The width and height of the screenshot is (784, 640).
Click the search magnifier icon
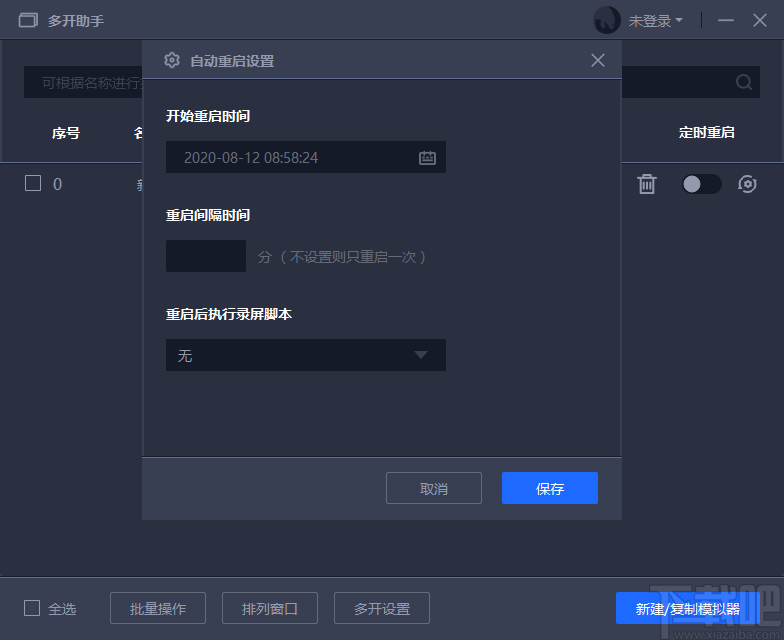(744, 82)
